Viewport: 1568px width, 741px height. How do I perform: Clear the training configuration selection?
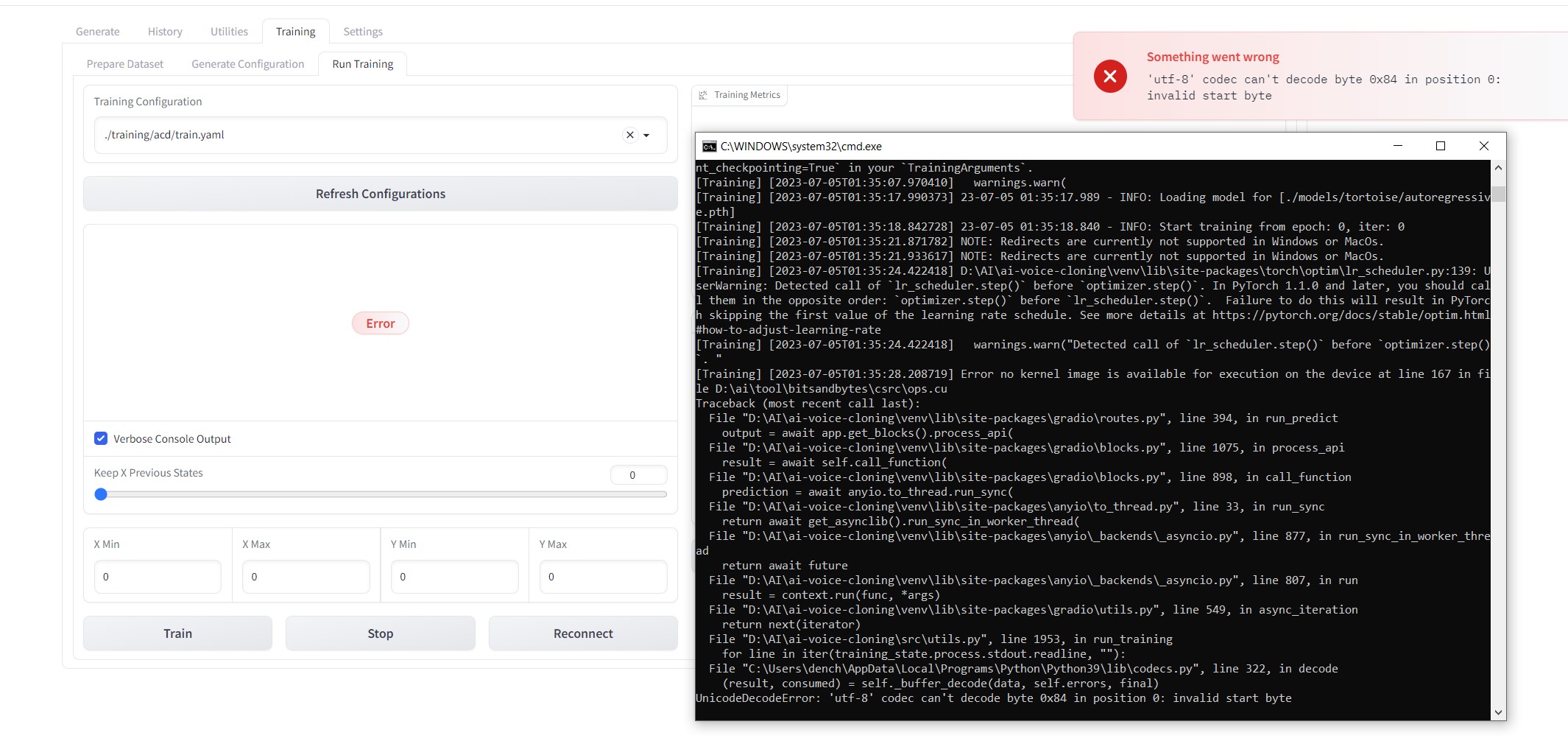coord(629,135)
